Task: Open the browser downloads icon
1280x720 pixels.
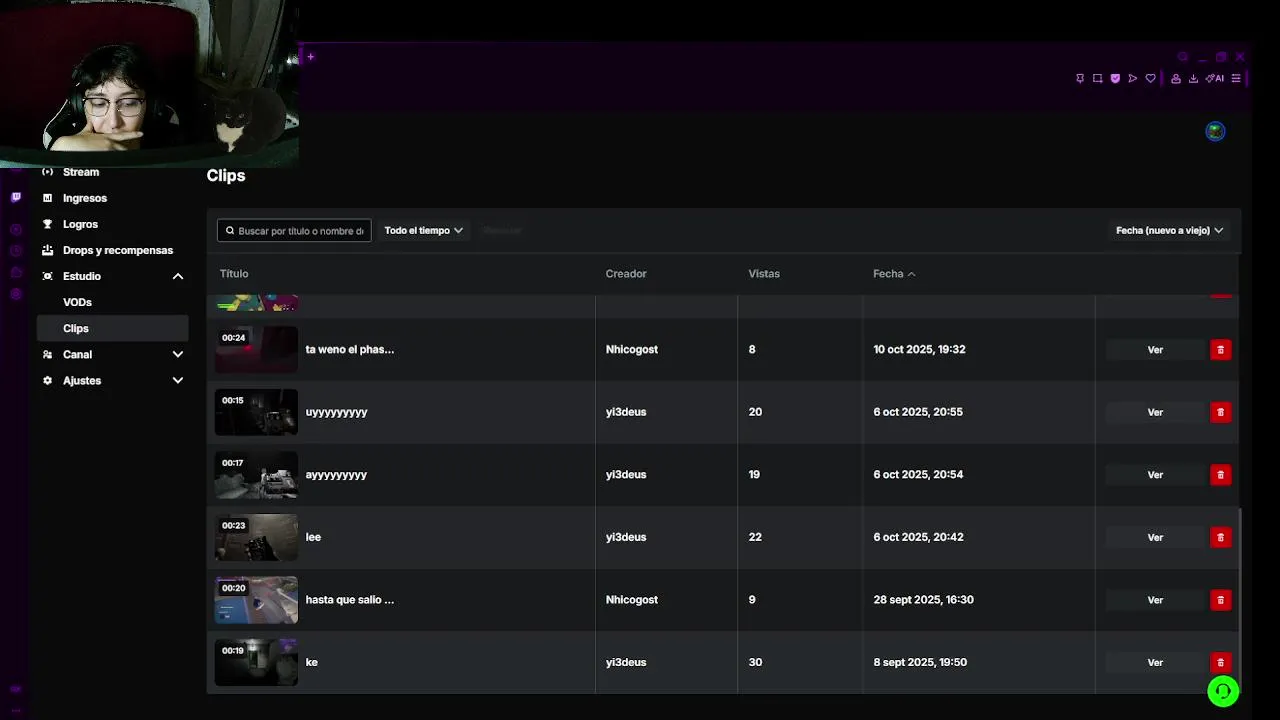Action: coord(1193,79)
